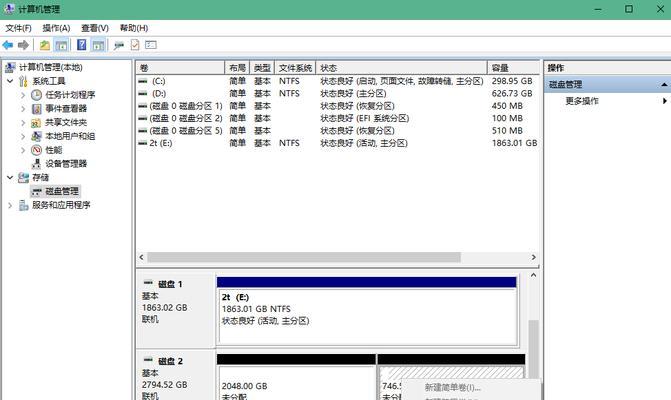
Task: Select the 2t (E:) volume row
Action: 337,143
